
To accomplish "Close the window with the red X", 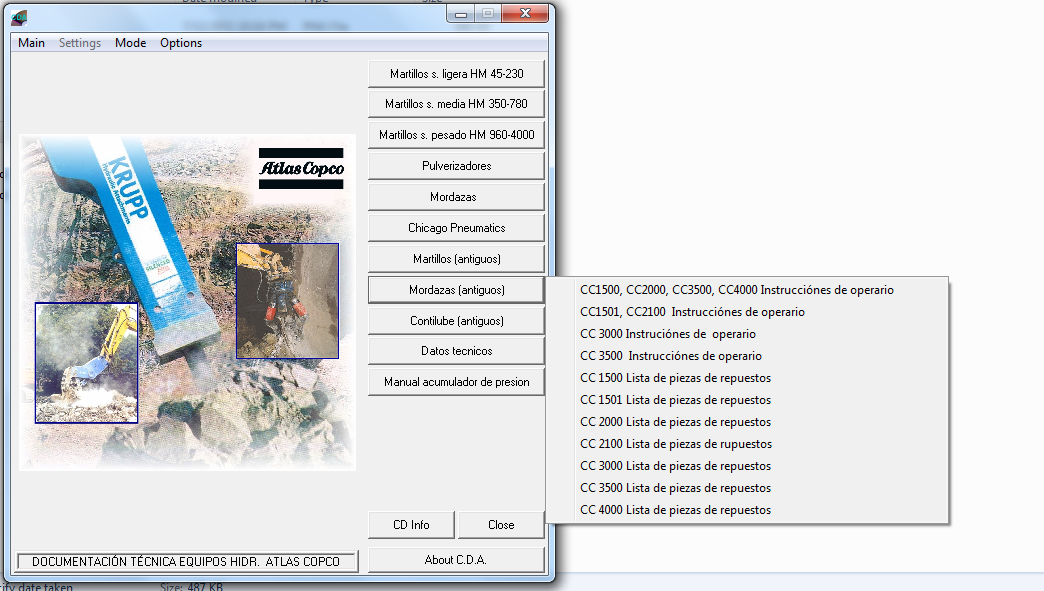I will (x=525, y=13).
